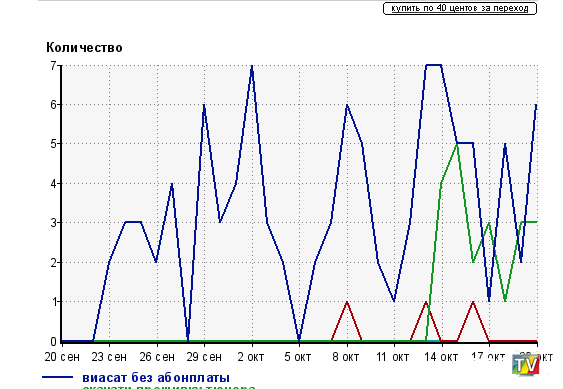Select the '20 сен' date label
Image resolution: width=563 pixels, height=389 pixels.
pos(62,357)
